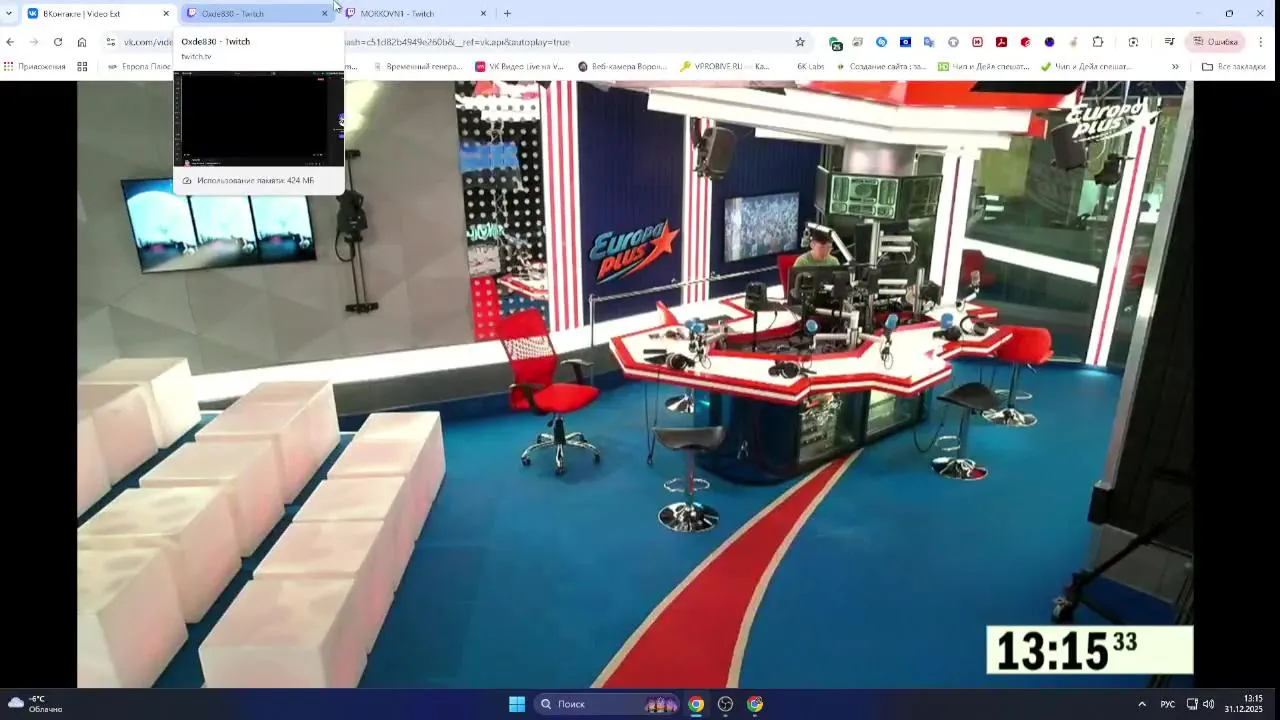Open the green extension with 26 badge
1280x720 pixels.
(835, 43)
